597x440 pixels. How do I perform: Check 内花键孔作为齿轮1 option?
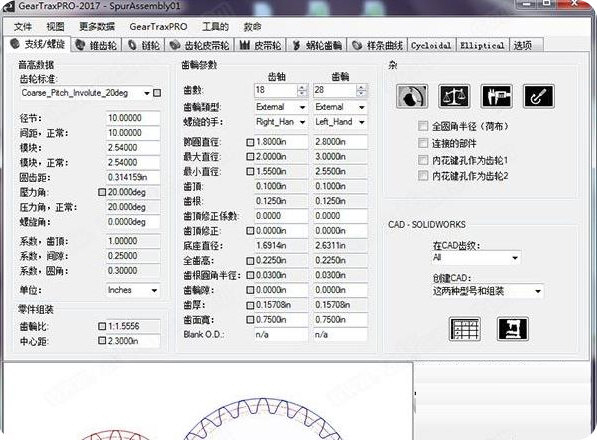click(423, 160)
